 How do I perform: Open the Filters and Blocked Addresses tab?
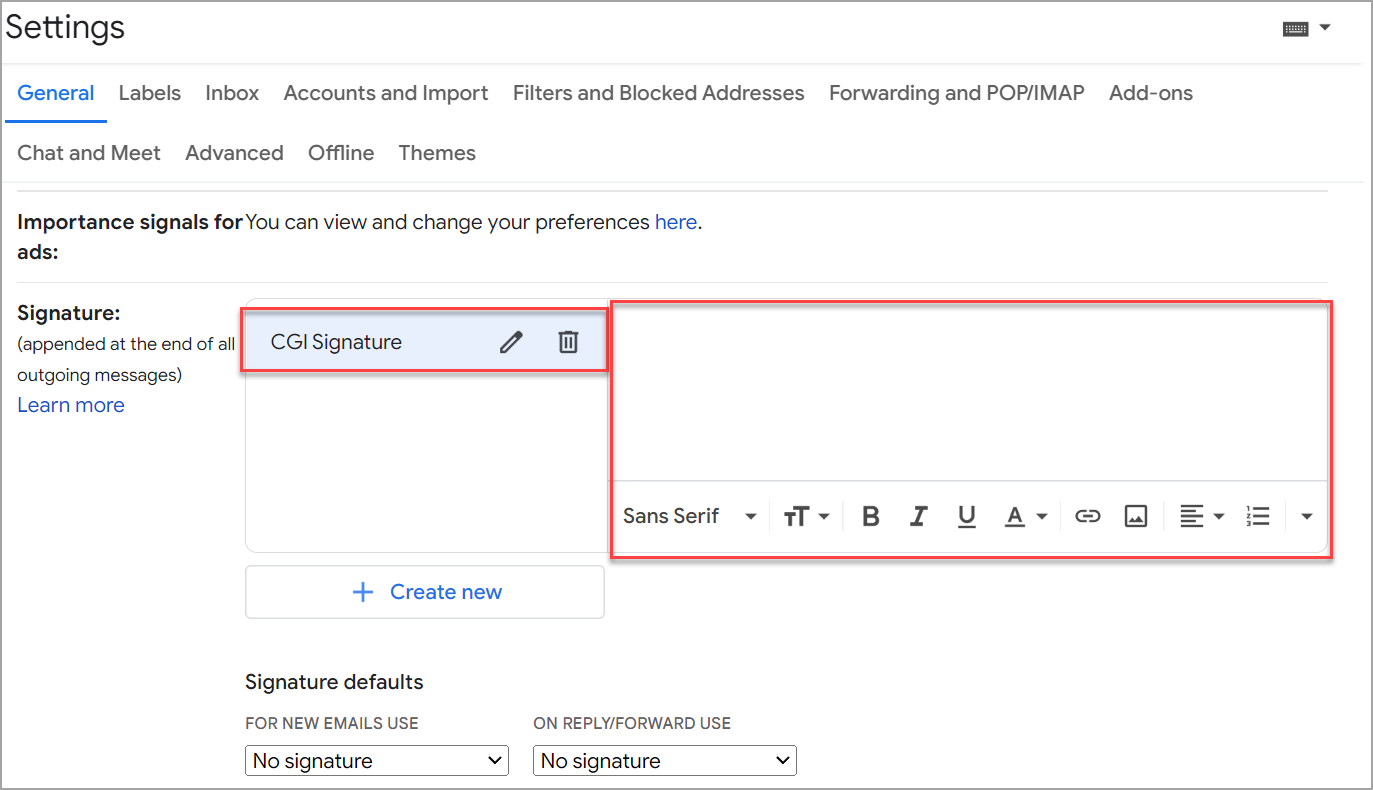pyautogui.click(x=658, y=93)
